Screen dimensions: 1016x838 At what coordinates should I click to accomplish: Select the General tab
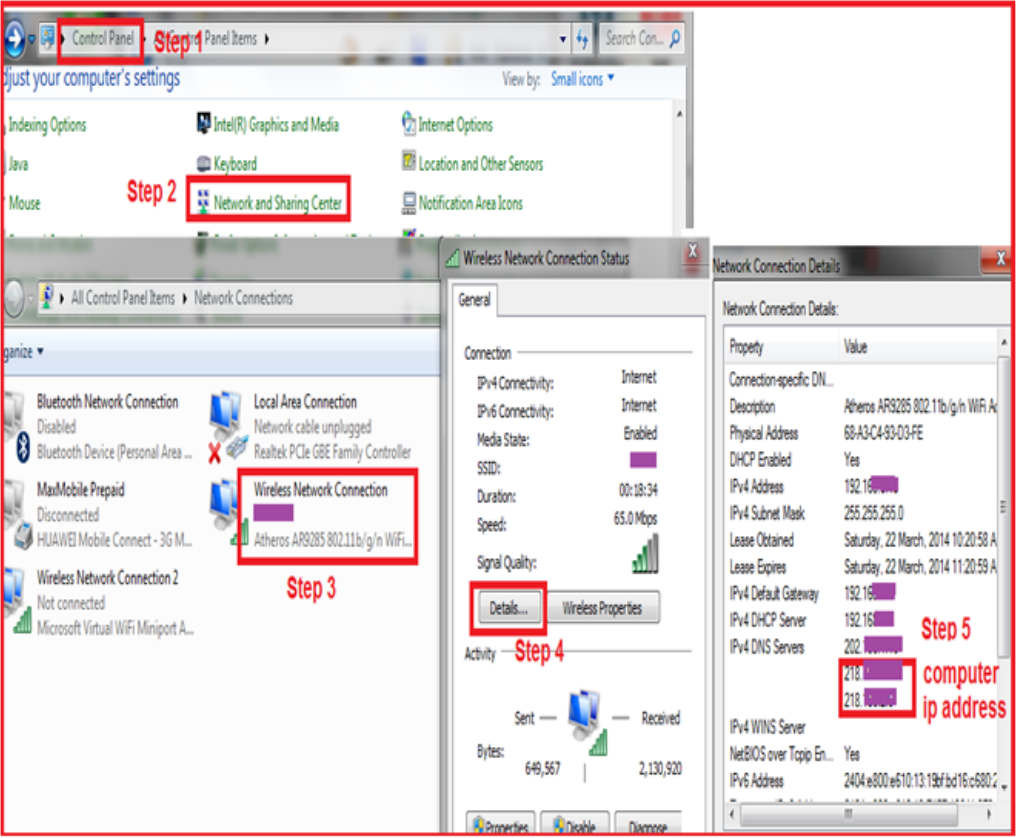[474, 300]
